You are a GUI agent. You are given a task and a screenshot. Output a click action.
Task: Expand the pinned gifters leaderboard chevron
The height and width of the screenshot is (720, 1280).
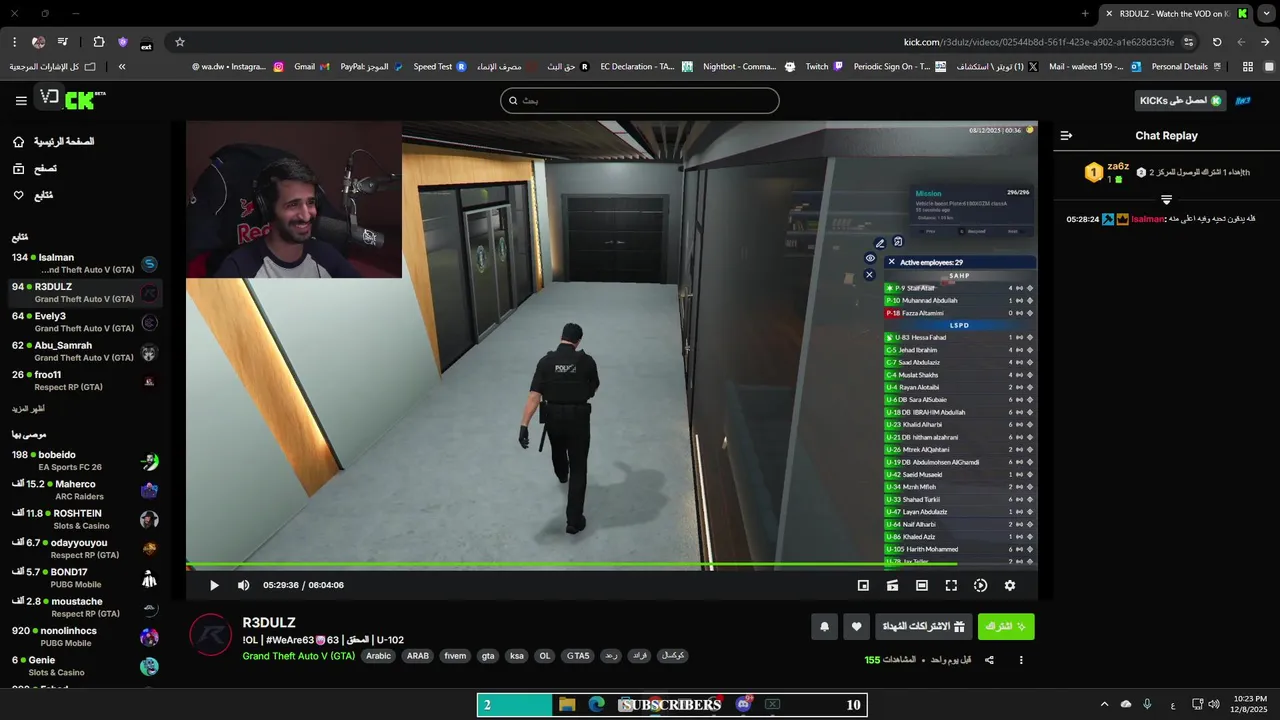1166,200
